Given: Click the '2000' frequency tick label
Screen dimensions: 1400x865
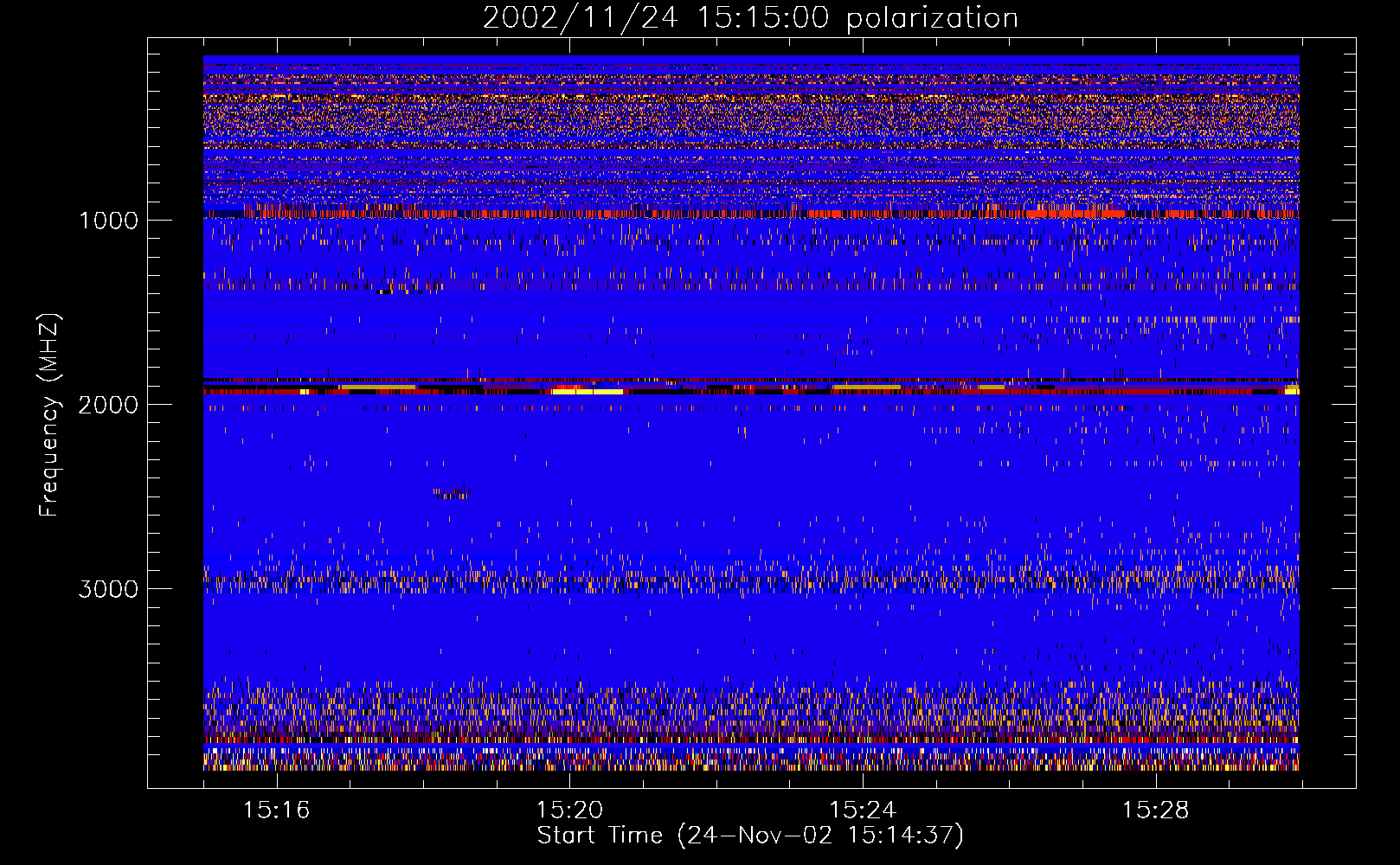Looking at the screenshot, I should point(108,405).
